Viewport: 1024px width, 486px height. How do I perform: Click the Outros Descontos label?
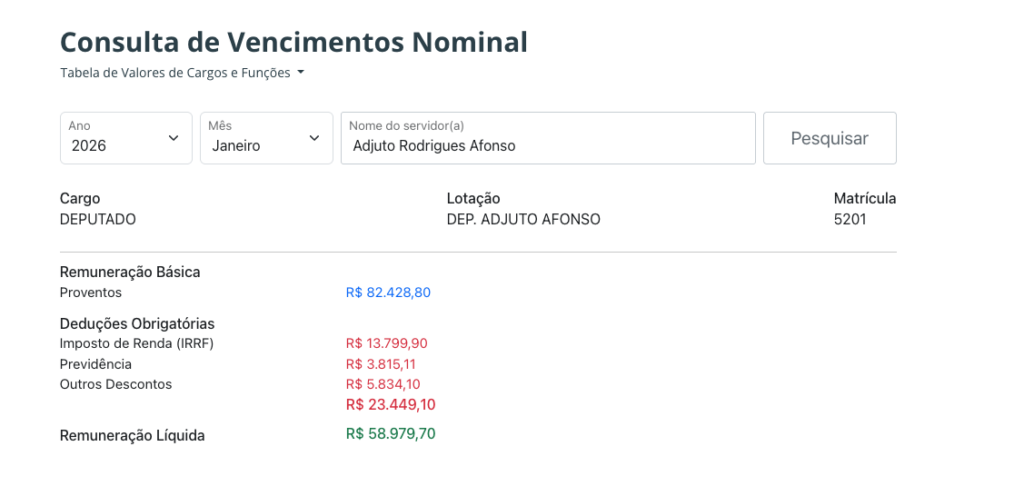click(x=116, y=384)
